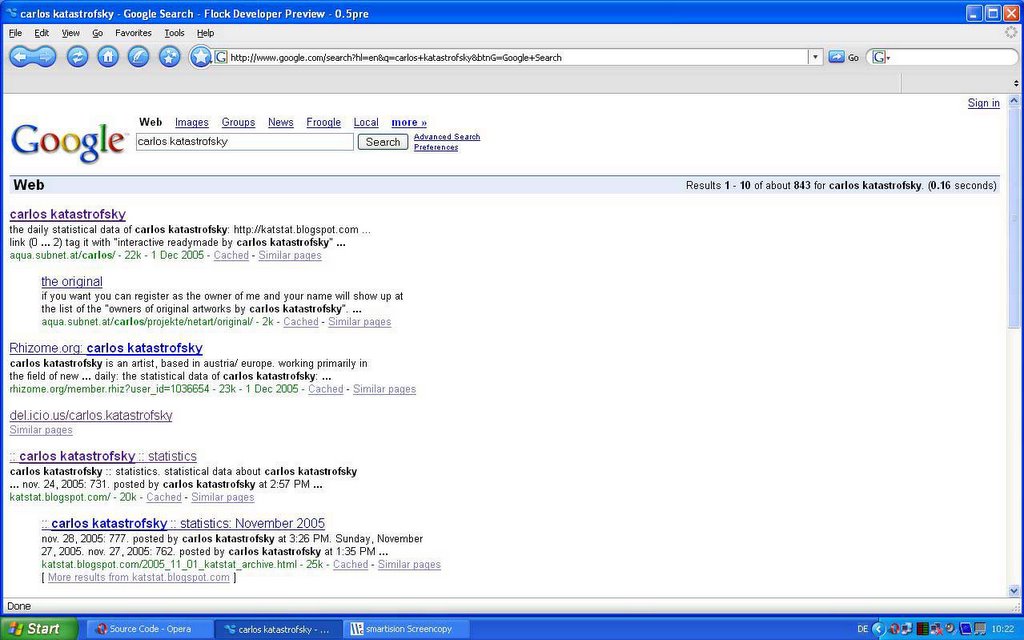Open 'statistics: November 2005' result
Screen dimensions: 1024x640
(183, 523)
